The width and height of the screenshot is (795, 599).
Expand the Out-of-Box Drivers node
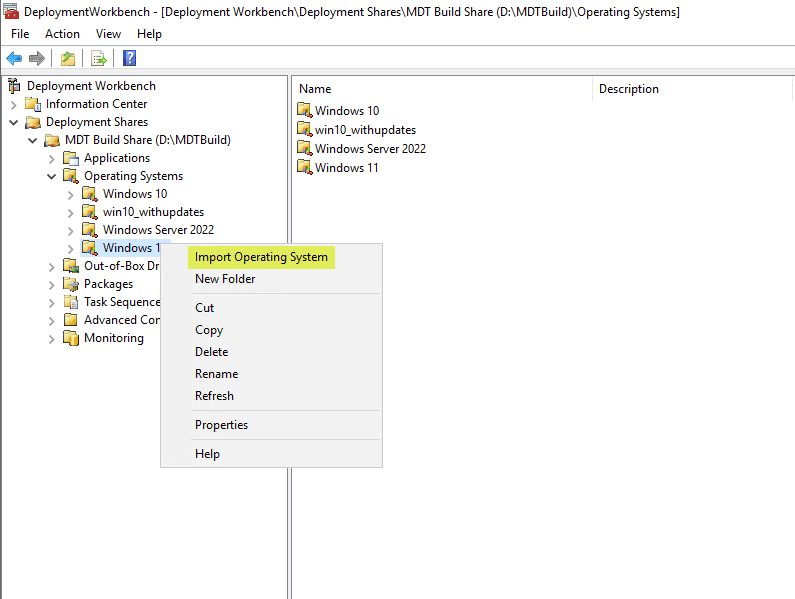point(51,267)
